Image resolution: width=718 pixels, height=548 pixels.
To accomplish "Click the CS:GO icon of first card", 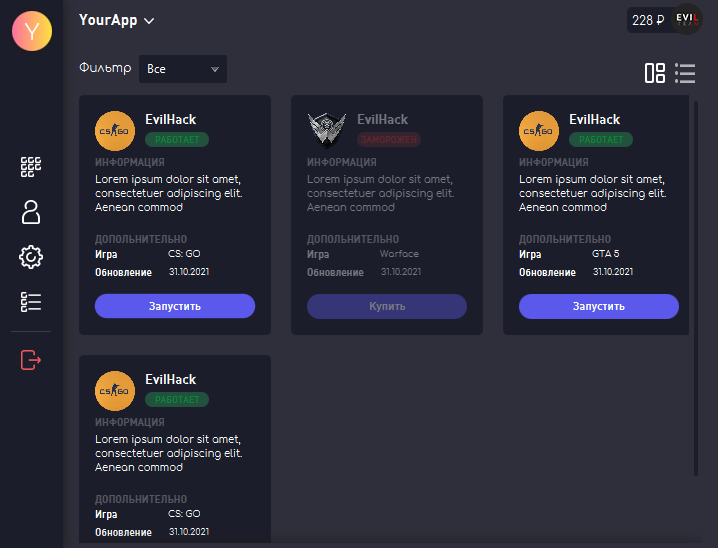I will 115,131.
